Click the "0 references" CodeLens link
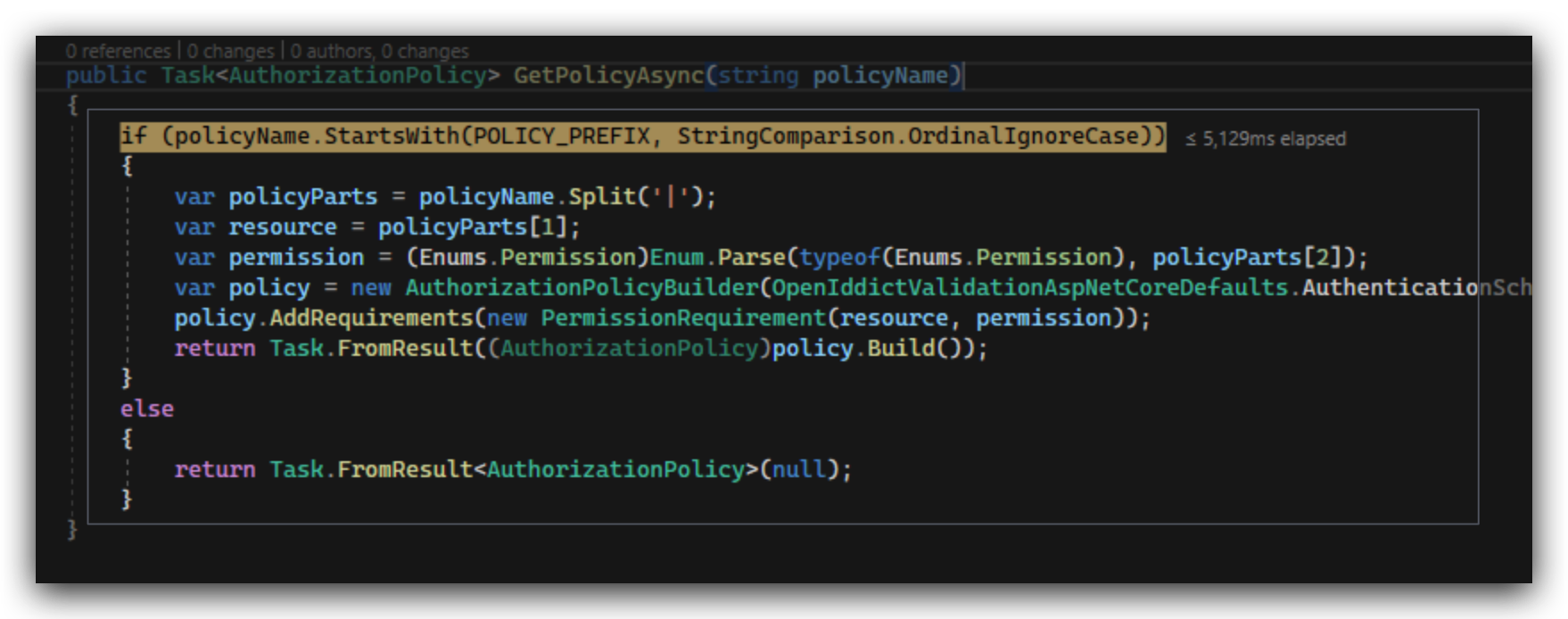 [118, 51]
